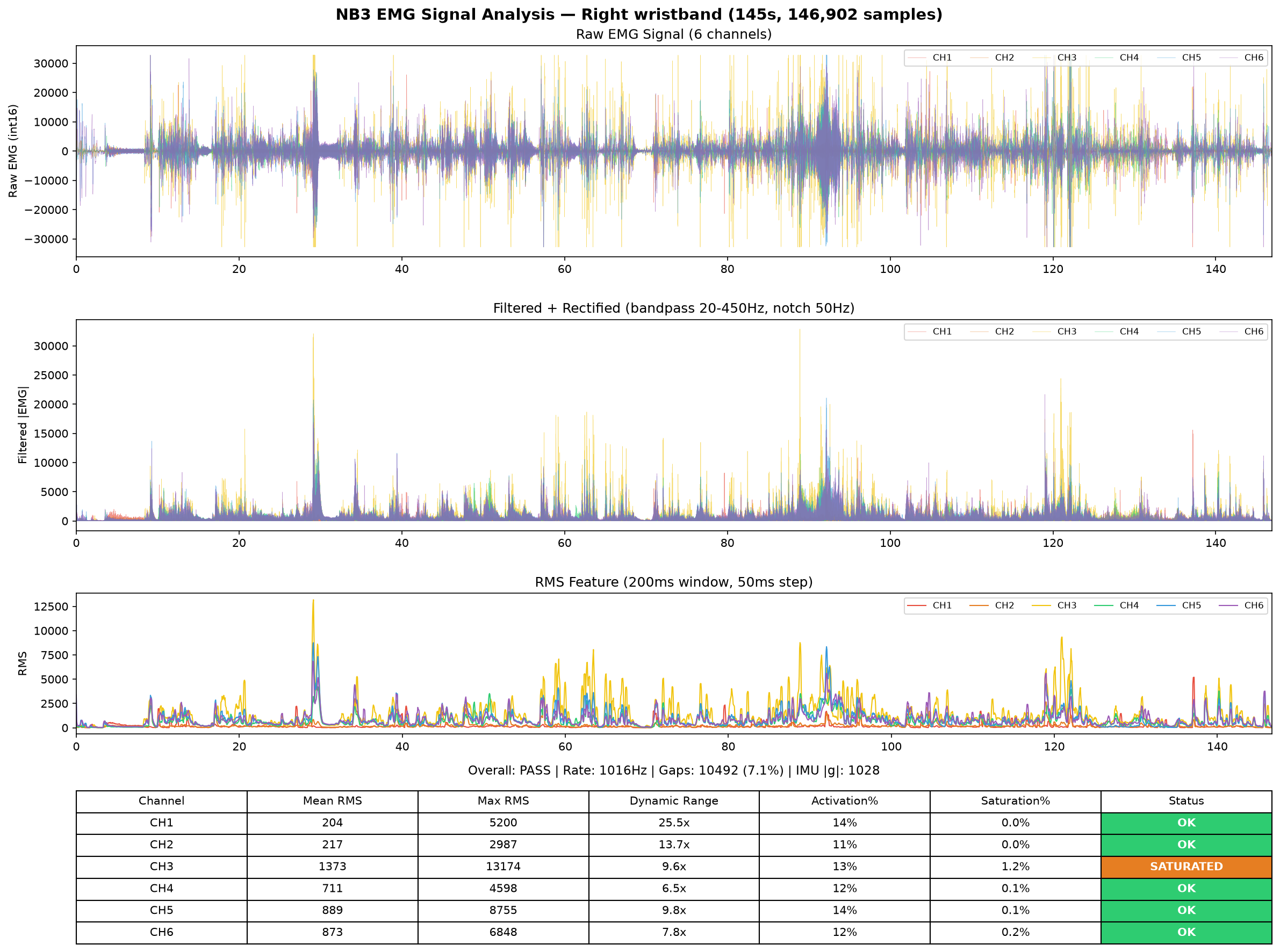Click the orange SATURATED status cell for CH3
The height and width of the screenshot is (952, 1280).
1186,867
